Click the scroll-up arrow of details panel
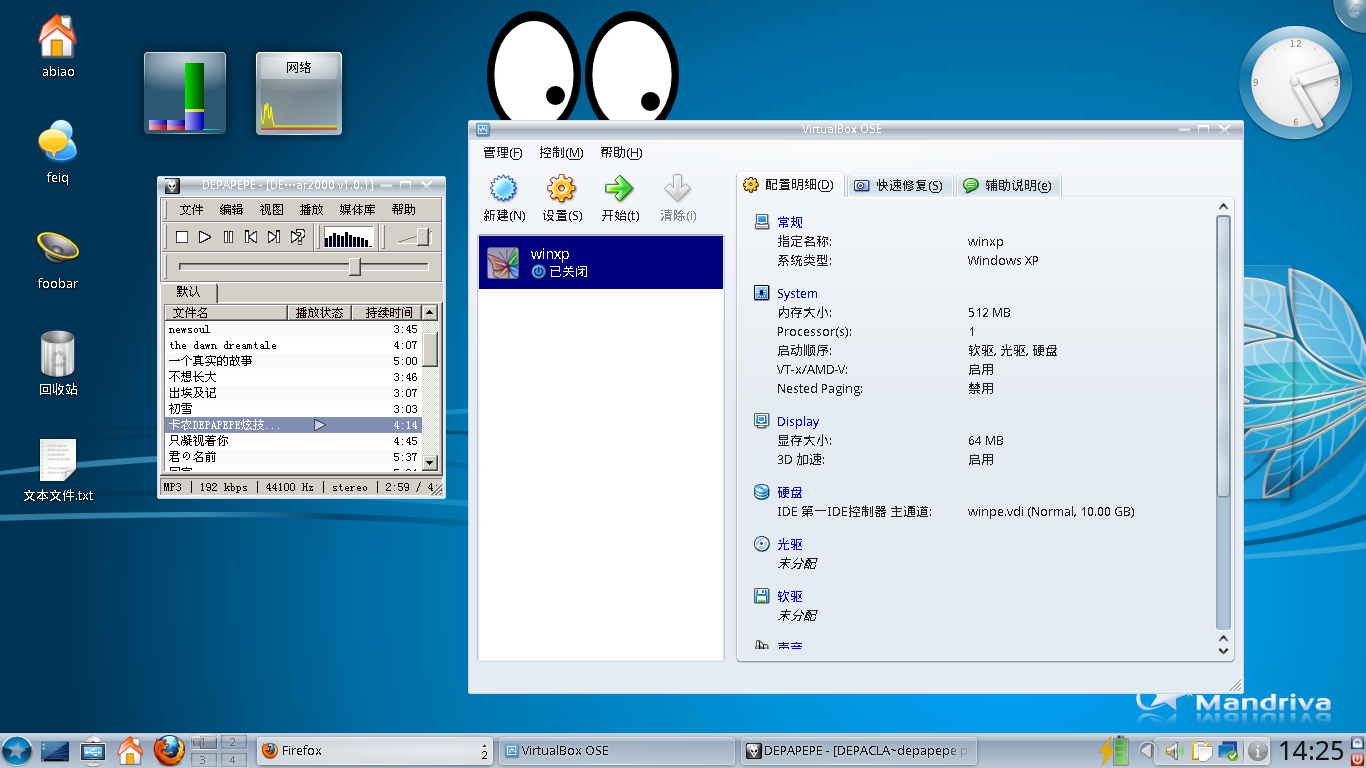 click(1223, 207)
